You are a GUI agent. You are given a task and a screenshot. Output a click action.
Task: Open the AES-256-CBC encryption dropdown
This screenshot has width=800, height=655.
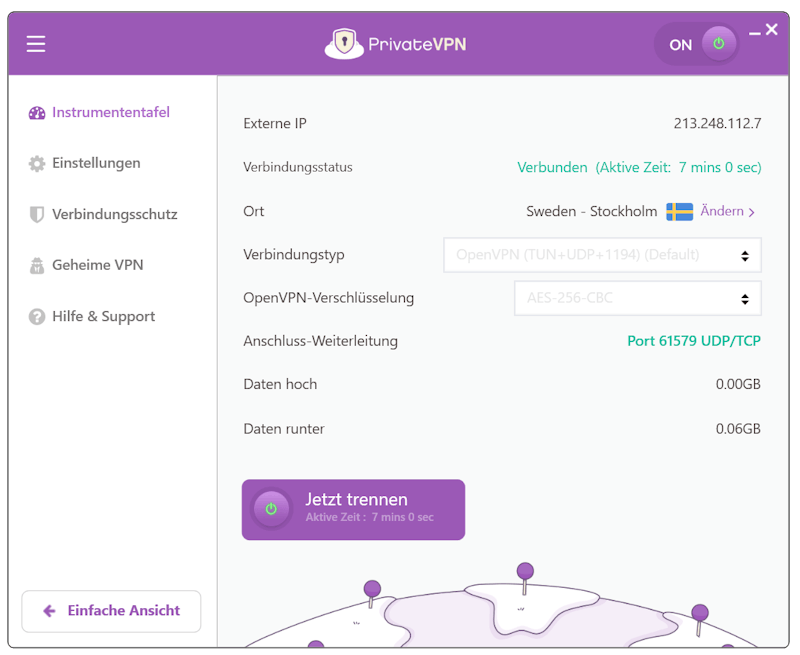click(638, 298)
